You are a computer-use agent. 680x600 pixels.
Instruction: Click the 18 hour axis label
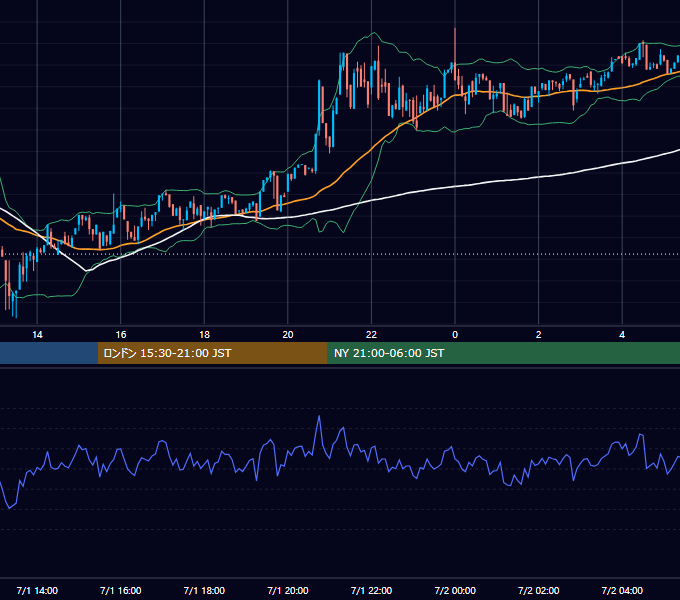(x=204, y=335)
